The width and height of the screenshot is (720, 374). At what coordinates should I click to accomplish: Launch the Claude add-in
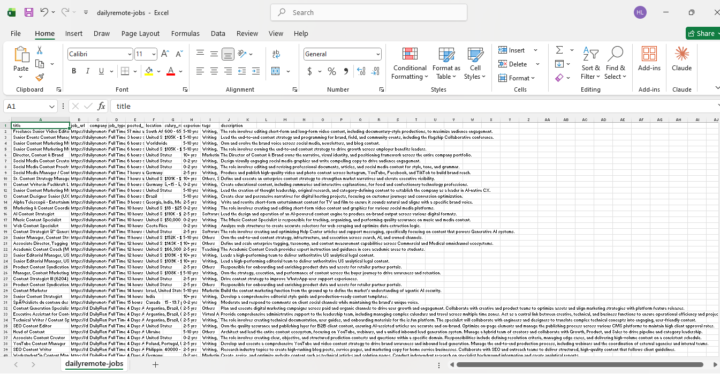click(x=681, y=59)
